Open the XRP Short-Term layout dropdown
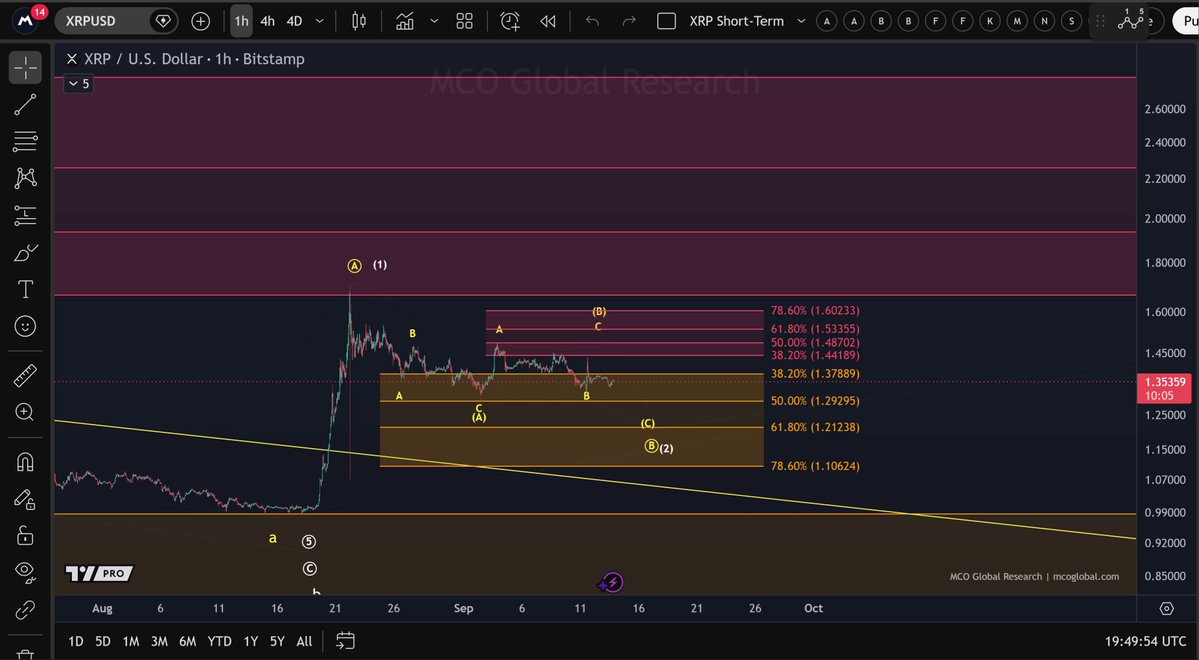 pyautogui.click(x=801, y=21)
